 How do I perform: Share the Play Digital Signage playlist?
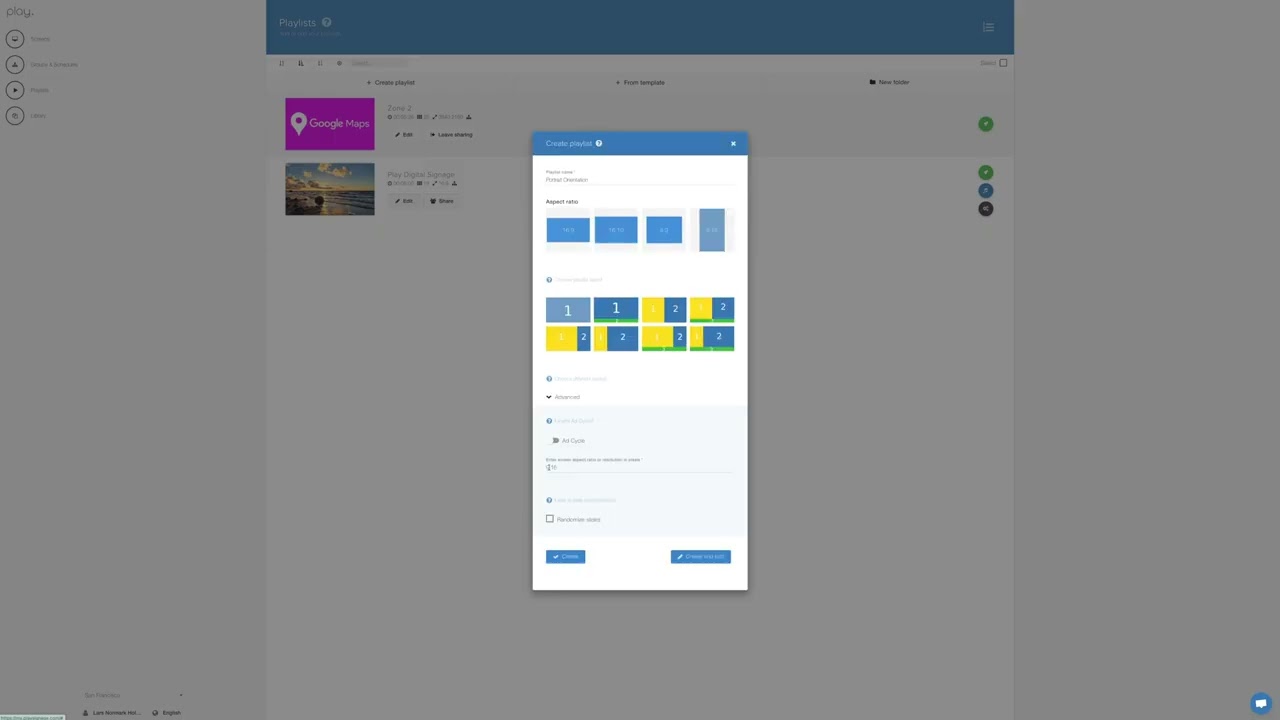click(442, 201)
